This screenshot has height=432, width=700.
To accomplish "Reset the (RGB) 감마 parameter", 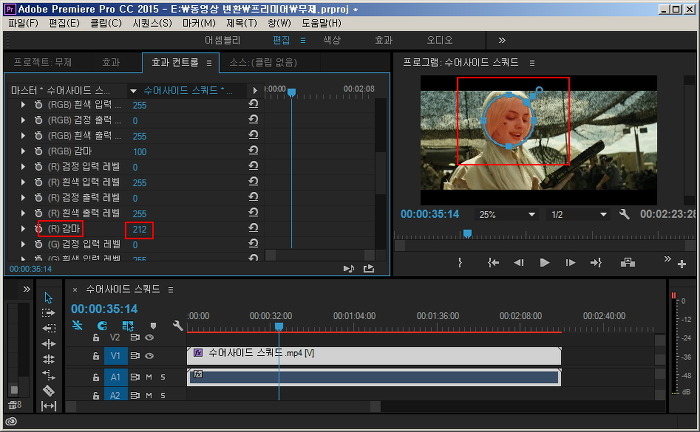I will [x=253, y=150].
